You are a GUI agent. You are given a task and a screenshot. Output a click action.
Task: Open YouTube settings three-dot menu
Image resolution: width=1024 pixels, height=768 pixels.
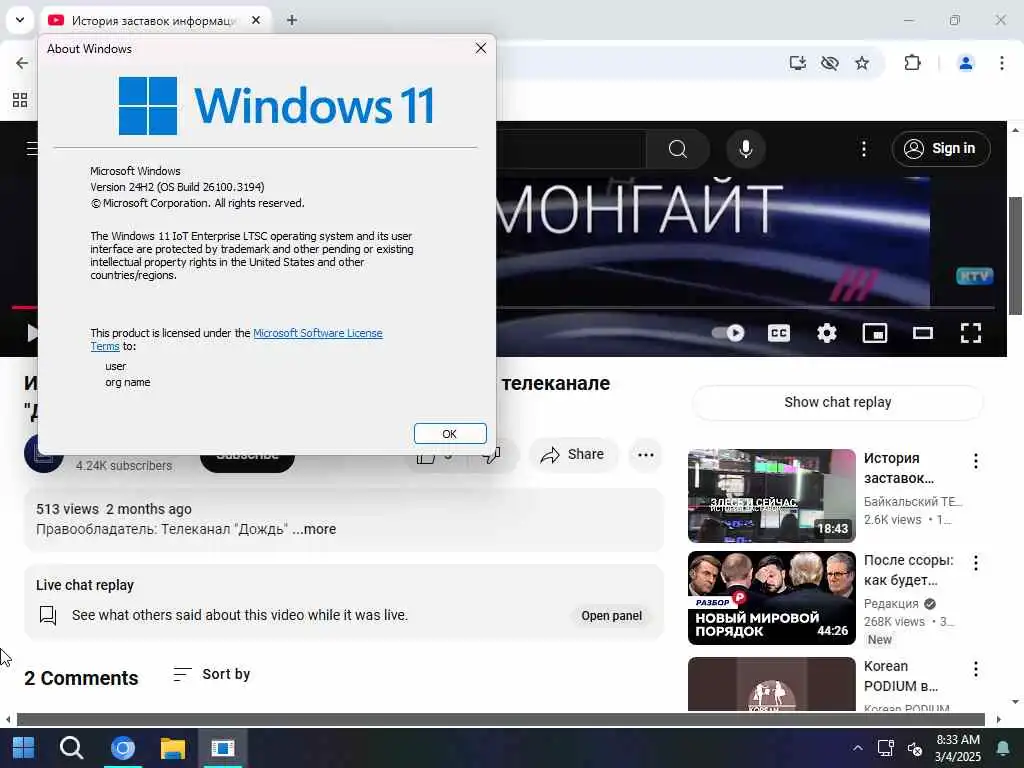pyautogui.click(x=864, y=149)
